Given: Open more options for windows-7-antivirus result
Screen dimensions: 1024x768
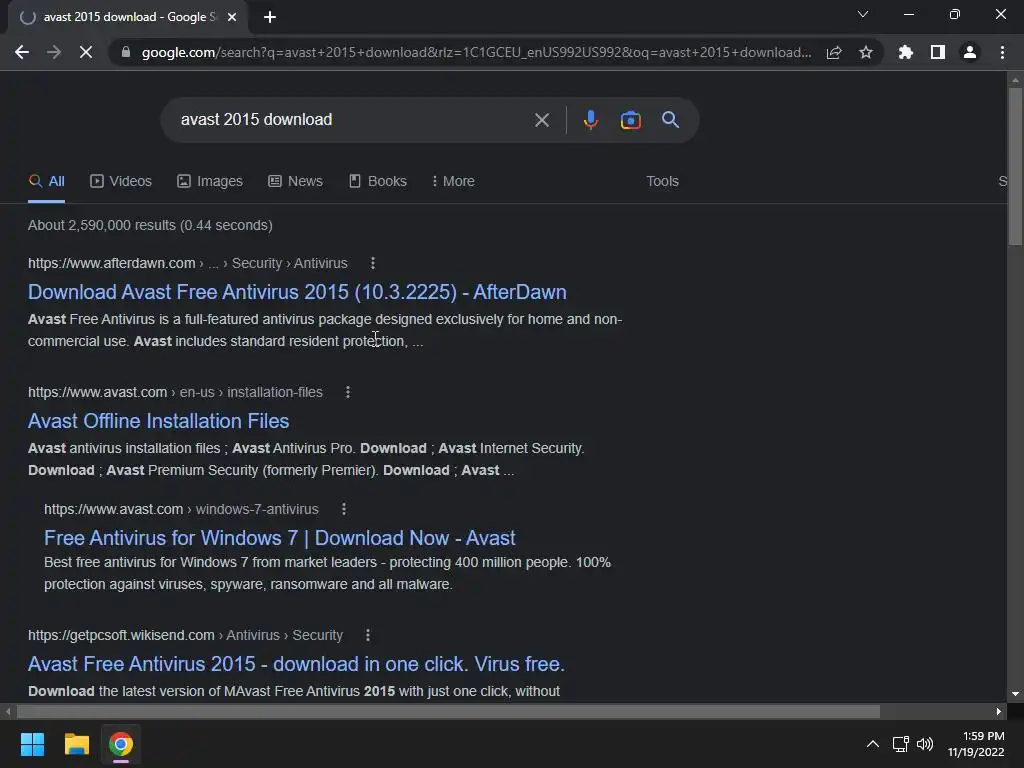Looking at the screenshot, I should (x=344, y=509).
